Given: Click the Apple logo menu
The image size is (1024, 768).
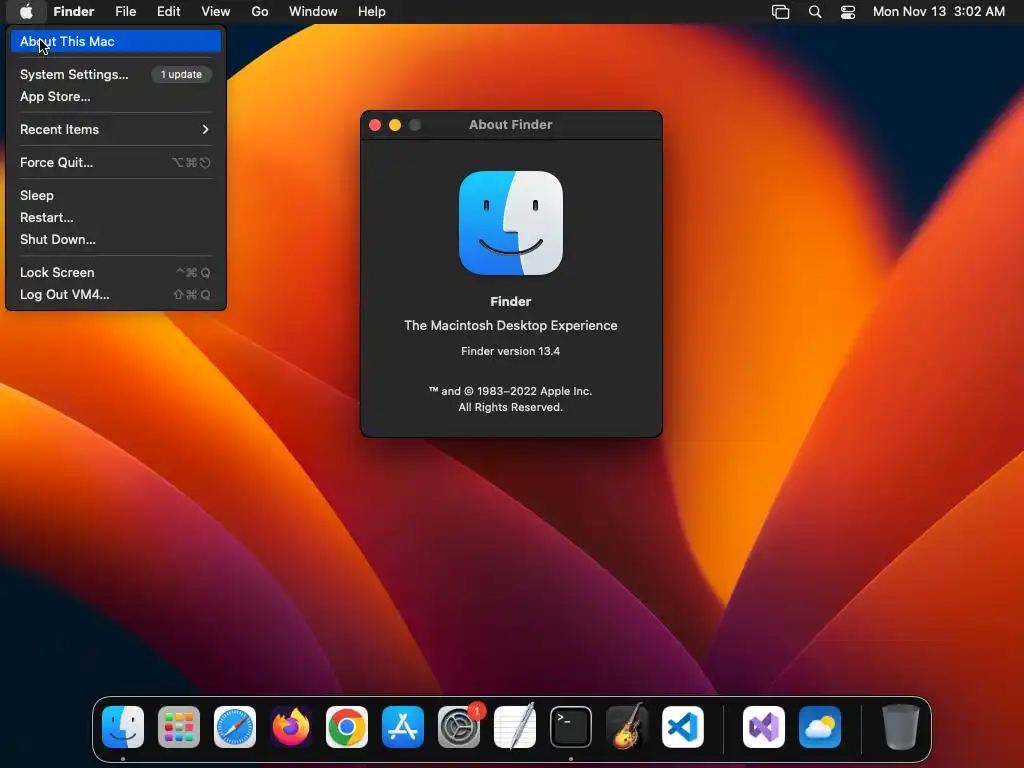Looking at the screenshot, I should [x=26, y=12].
